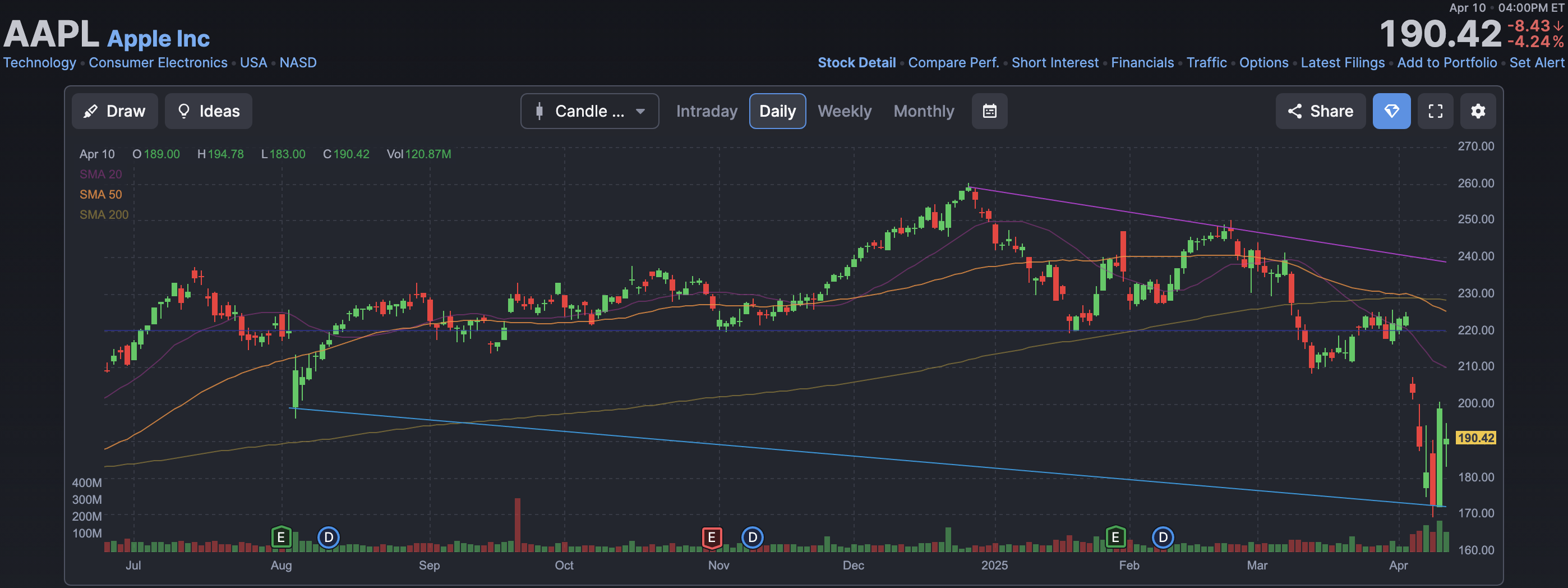Select the Daily timeframe tab

777,111
